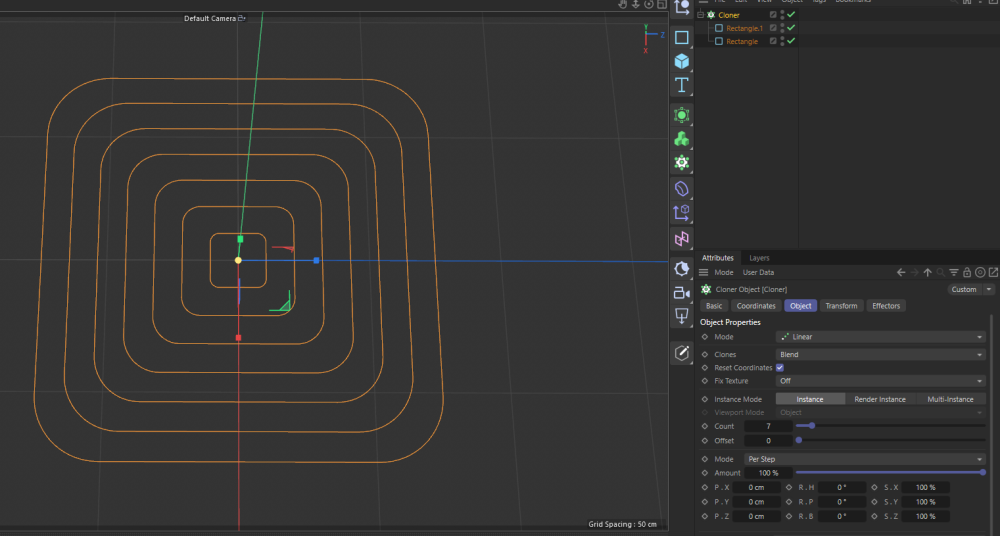Screen dimensions: 1000x536
Task: Select the Text spline tool
Action: pyautogui.click(x=681, y=85)
